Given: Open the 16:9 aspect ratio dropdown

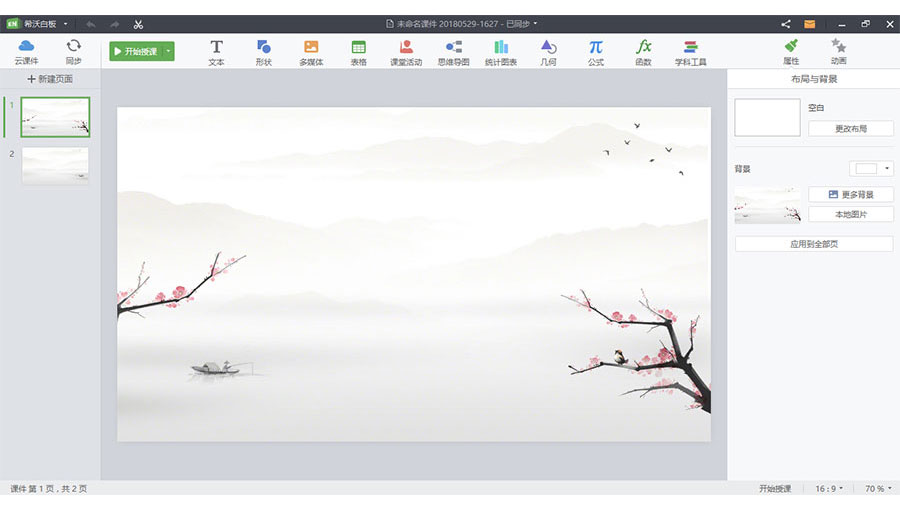Looking at the screenshot, I should (x=828, y=489).
